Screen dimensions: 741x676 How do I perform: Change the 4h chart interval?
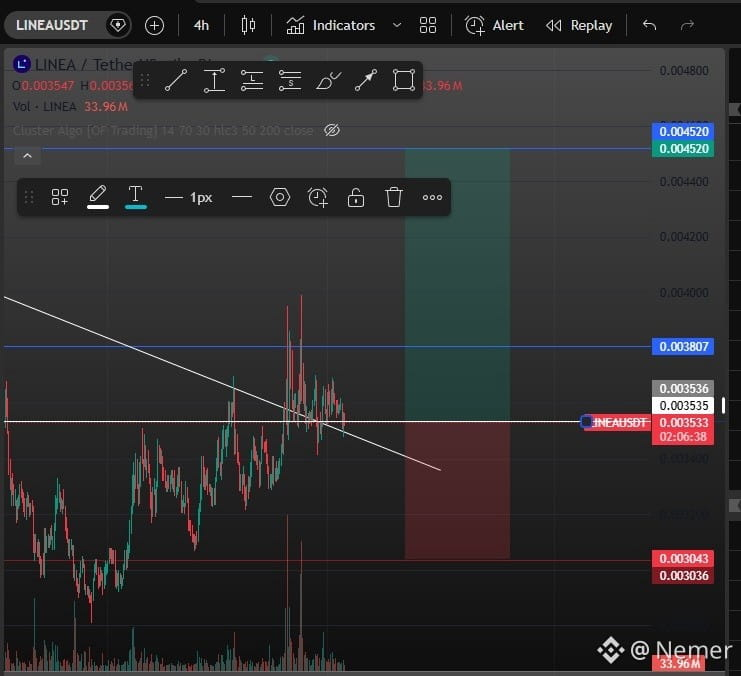click(x=201, y=26)
